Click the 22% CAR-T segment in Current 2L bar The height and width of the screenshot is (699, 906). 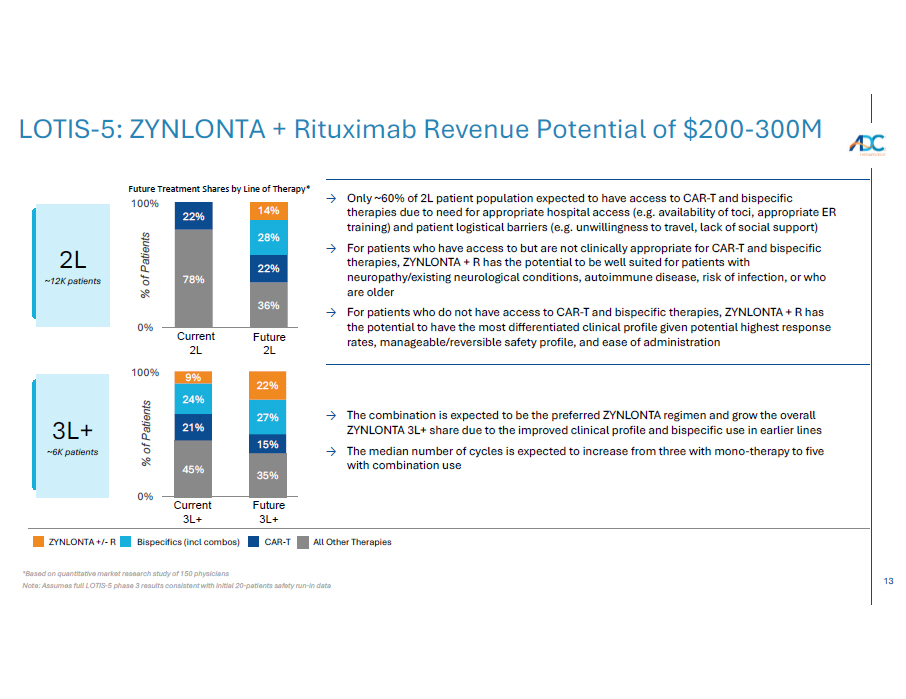pyautogui.click(x=194, y=216)
